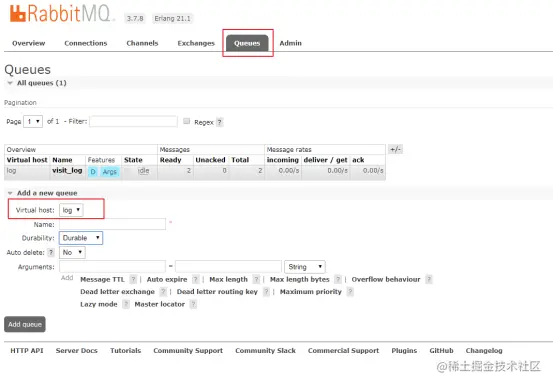Open the Overview tab

tap(29, 43)
